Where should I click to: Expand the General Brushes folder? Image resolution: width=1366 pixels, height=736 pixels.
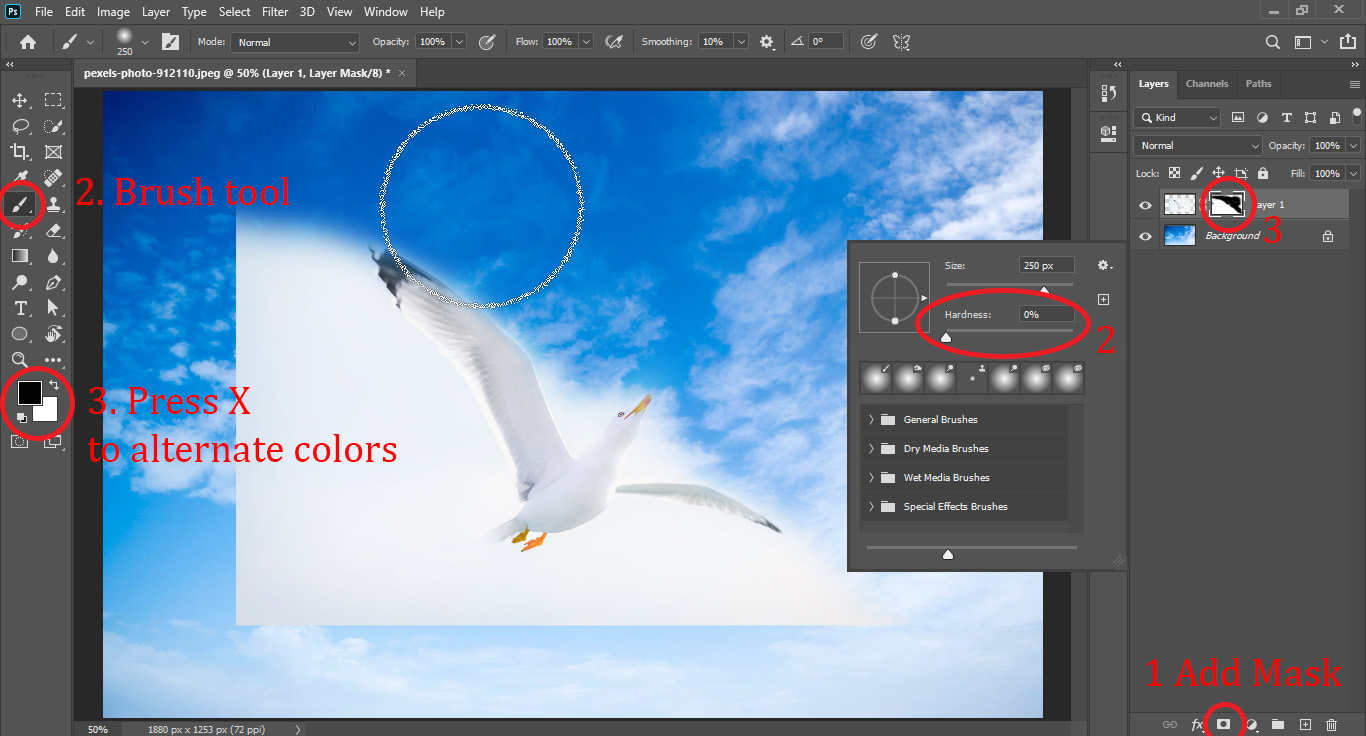pyautogui.click(x=871, y=419)
